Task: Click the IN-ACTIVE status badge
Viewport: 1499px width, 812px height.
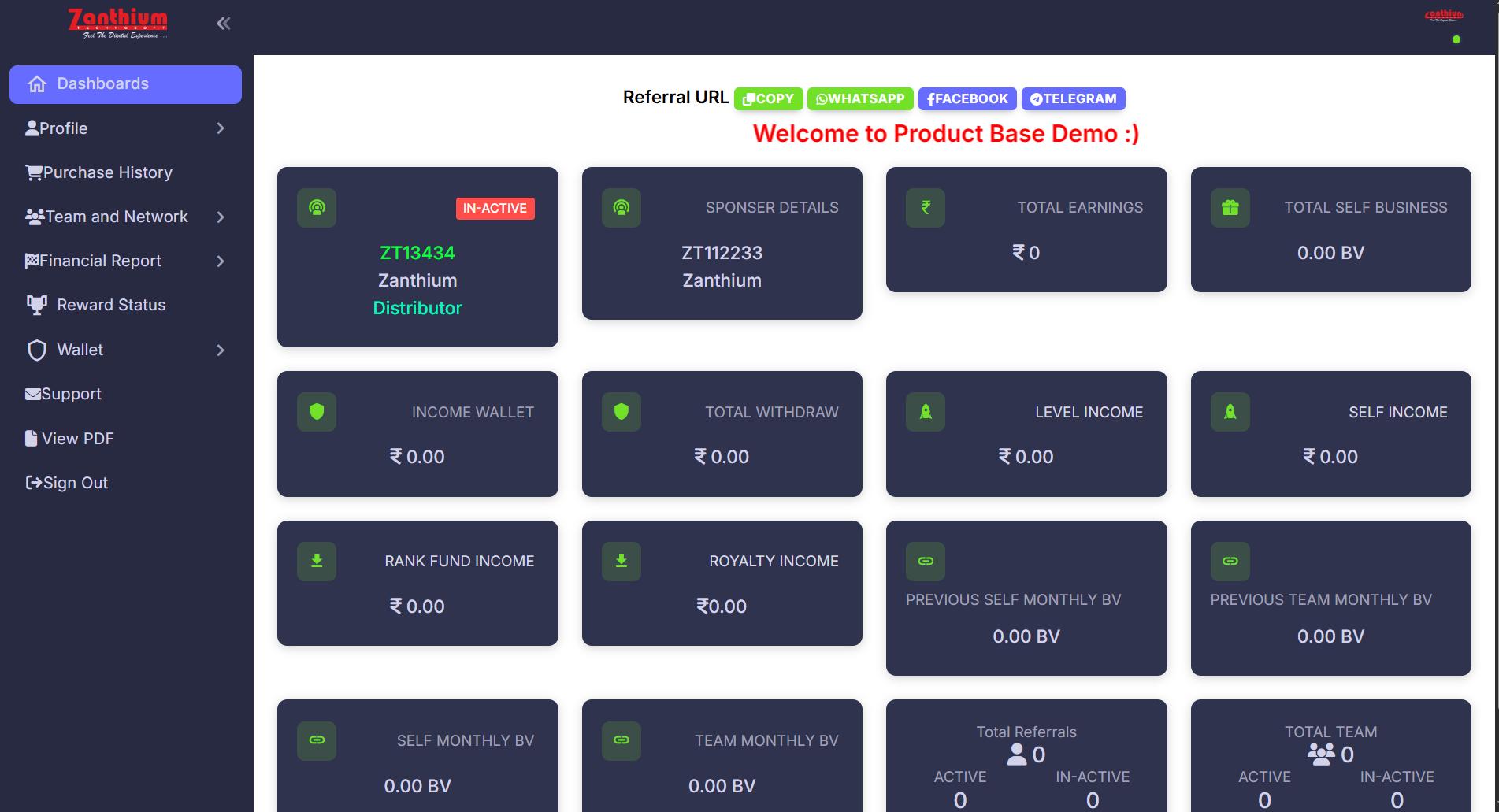Action: [495, 208]
